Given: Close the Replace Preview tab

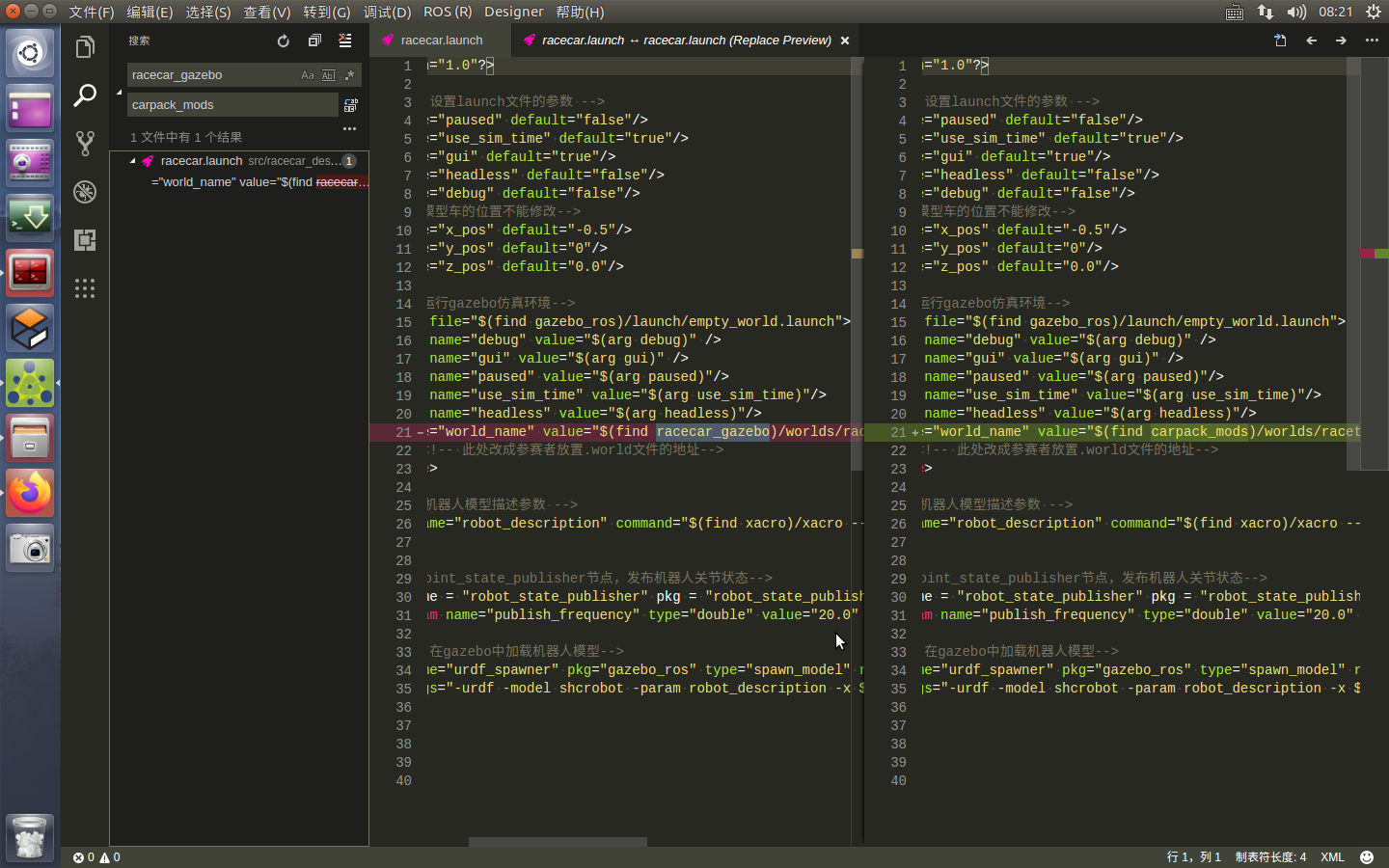Looking at the screenshot, I should pos(845,41).
